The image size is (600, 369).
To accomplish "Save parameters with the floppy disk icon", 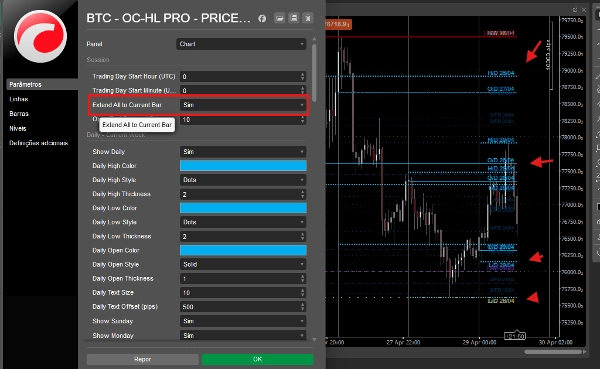I will (x=294, y=18).
